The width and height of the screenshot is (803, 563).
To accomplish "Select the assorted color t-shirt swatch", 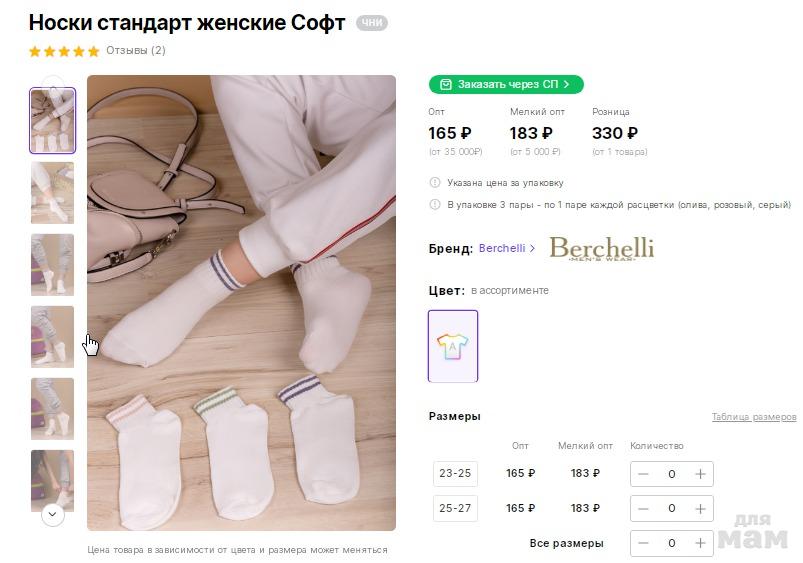I will 453,346.
